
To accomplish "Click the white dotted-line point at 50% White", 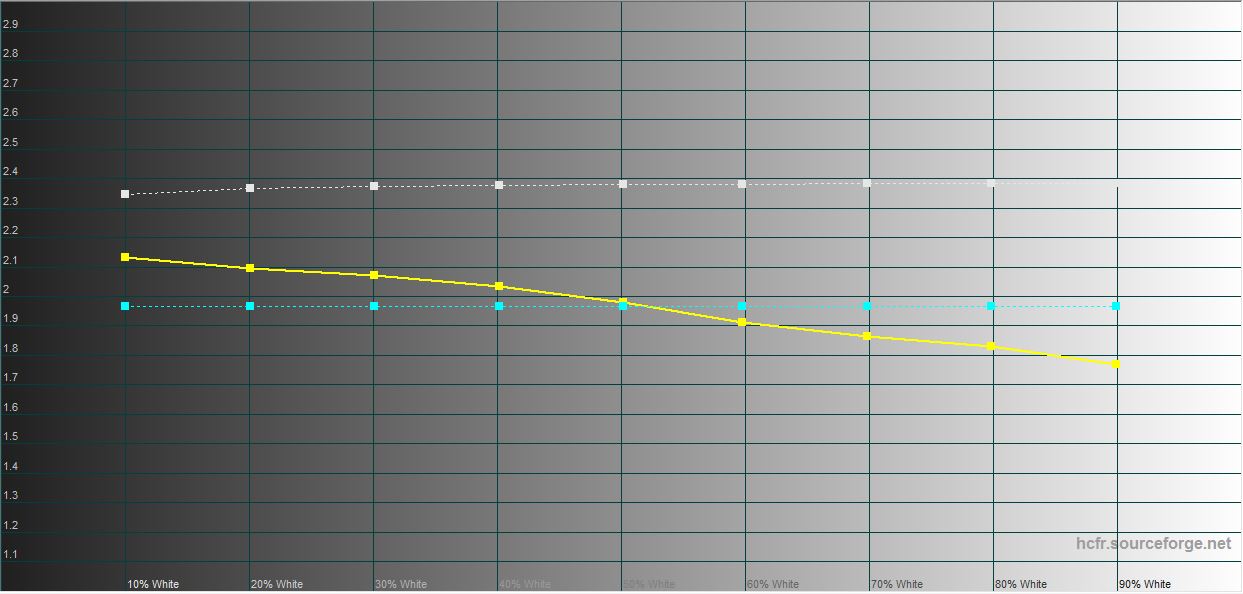I will pos(623,184).
